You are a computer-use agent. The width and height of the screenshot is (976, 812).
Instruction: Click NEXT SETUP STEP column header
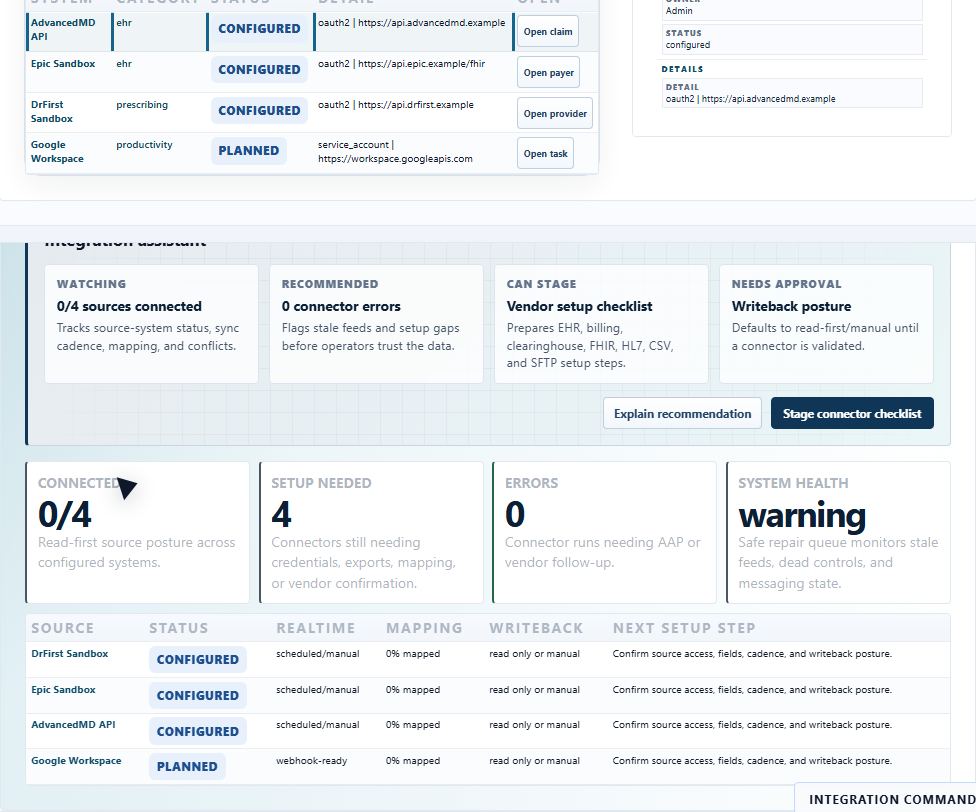tap(684, 628)
